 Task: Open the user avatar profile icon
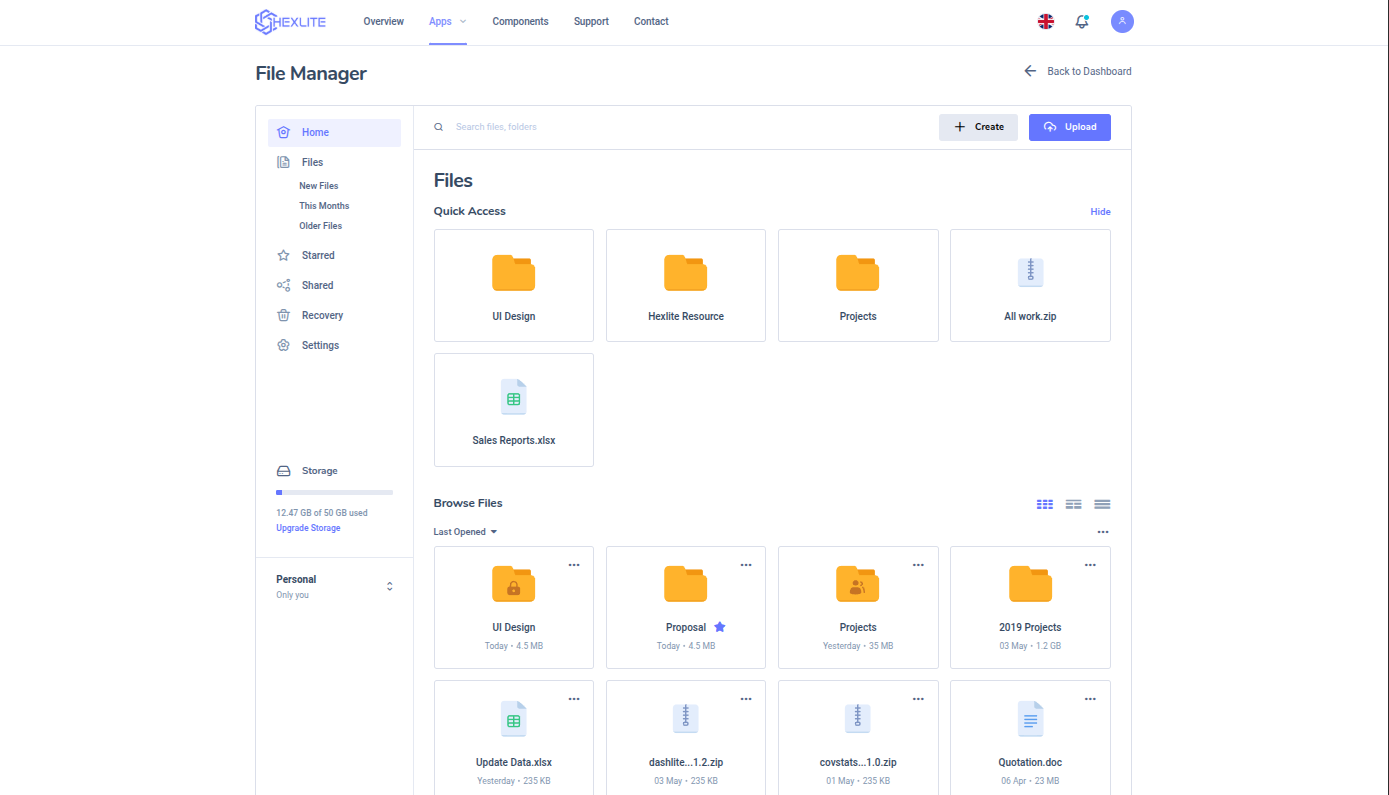tap(1122, 21)
